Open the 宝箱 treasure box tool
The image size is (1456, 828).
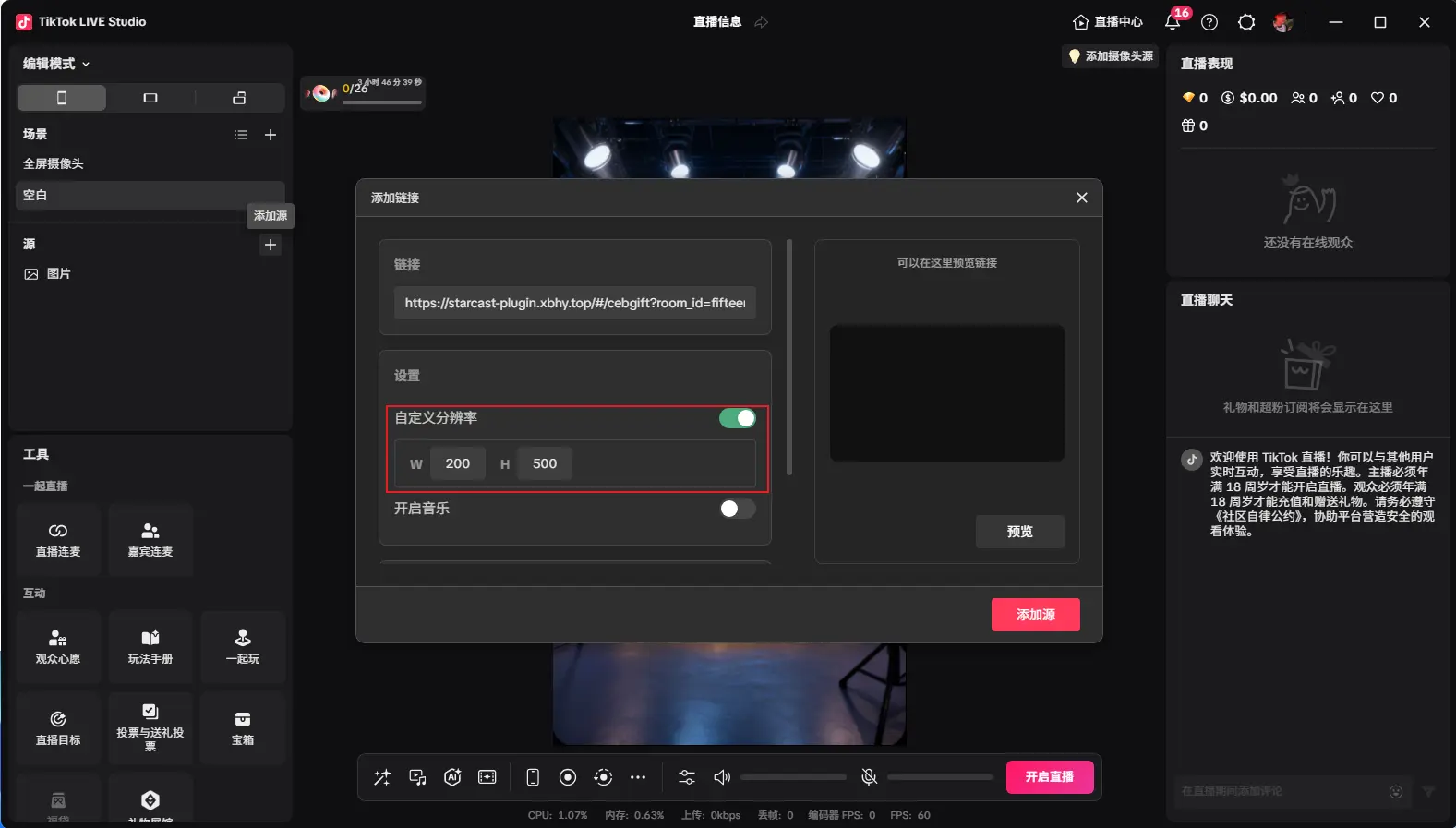pos(243,728)
